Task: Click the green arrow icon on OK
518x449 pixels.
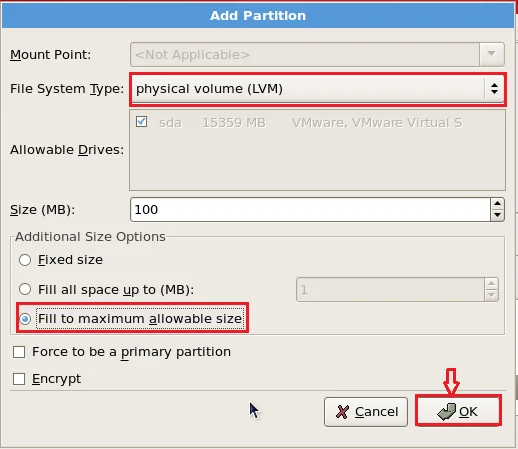Action: (x=447, y=412)
